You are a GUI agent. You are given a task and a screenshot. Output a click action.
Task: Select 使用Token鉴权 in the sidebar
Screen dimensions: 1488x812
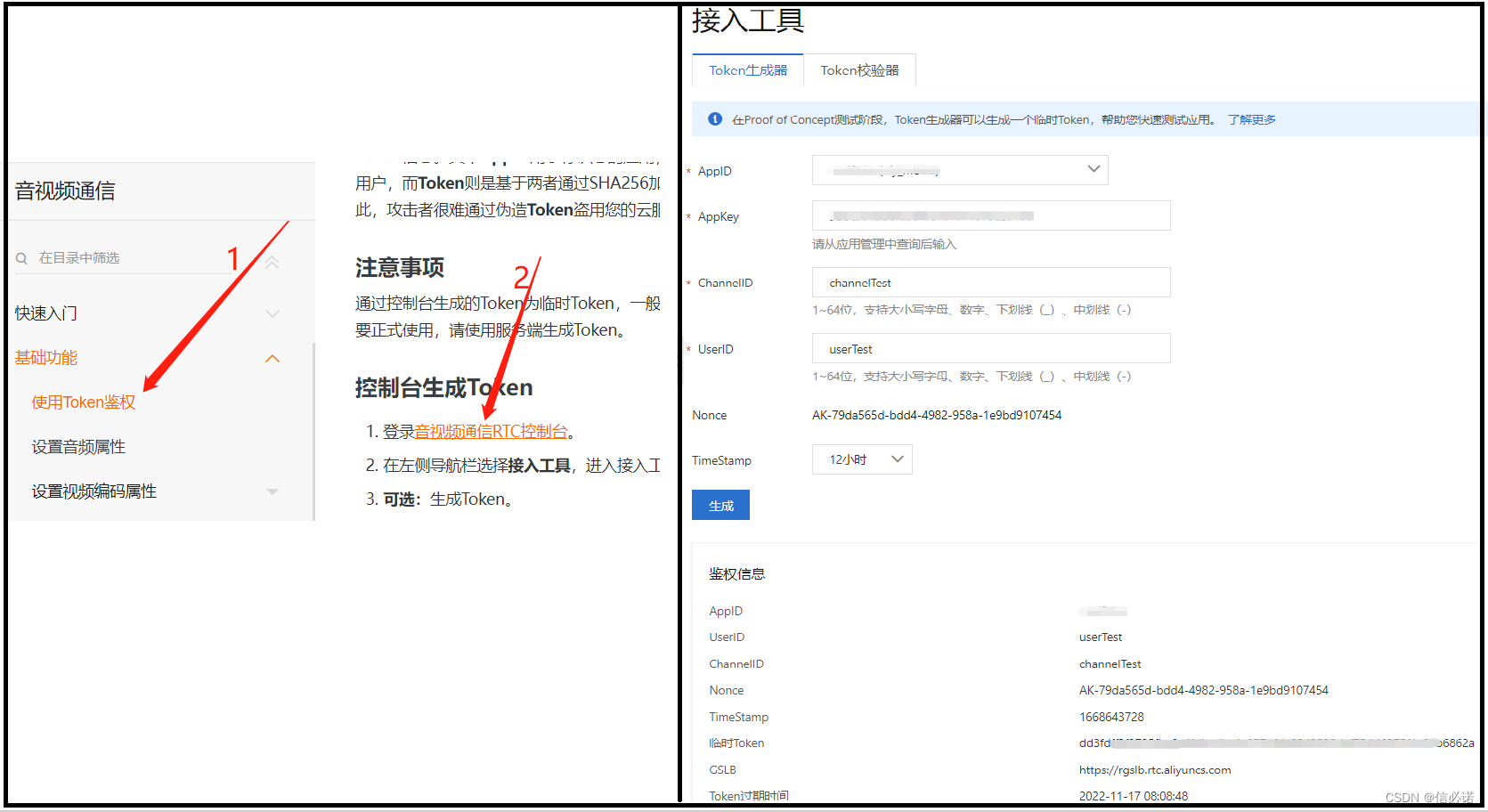coord(83,402)
